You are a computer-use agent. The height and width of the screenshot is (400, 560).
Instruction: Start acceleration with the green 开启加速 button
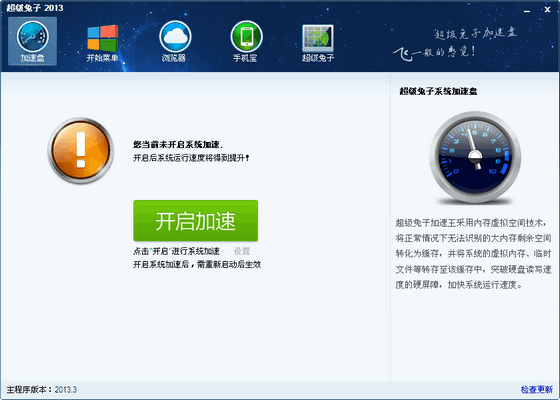point(196,220)
